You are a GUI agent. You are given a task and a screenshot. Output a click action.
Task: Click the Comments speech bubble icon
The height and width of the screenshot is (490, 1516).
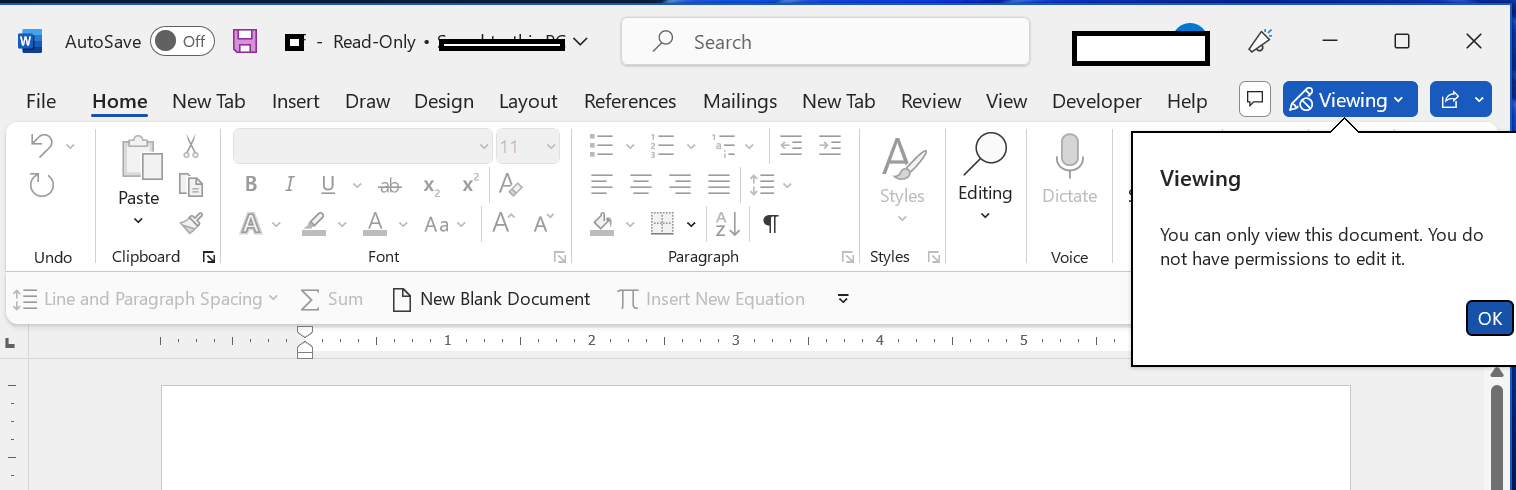coord(1255,100)
